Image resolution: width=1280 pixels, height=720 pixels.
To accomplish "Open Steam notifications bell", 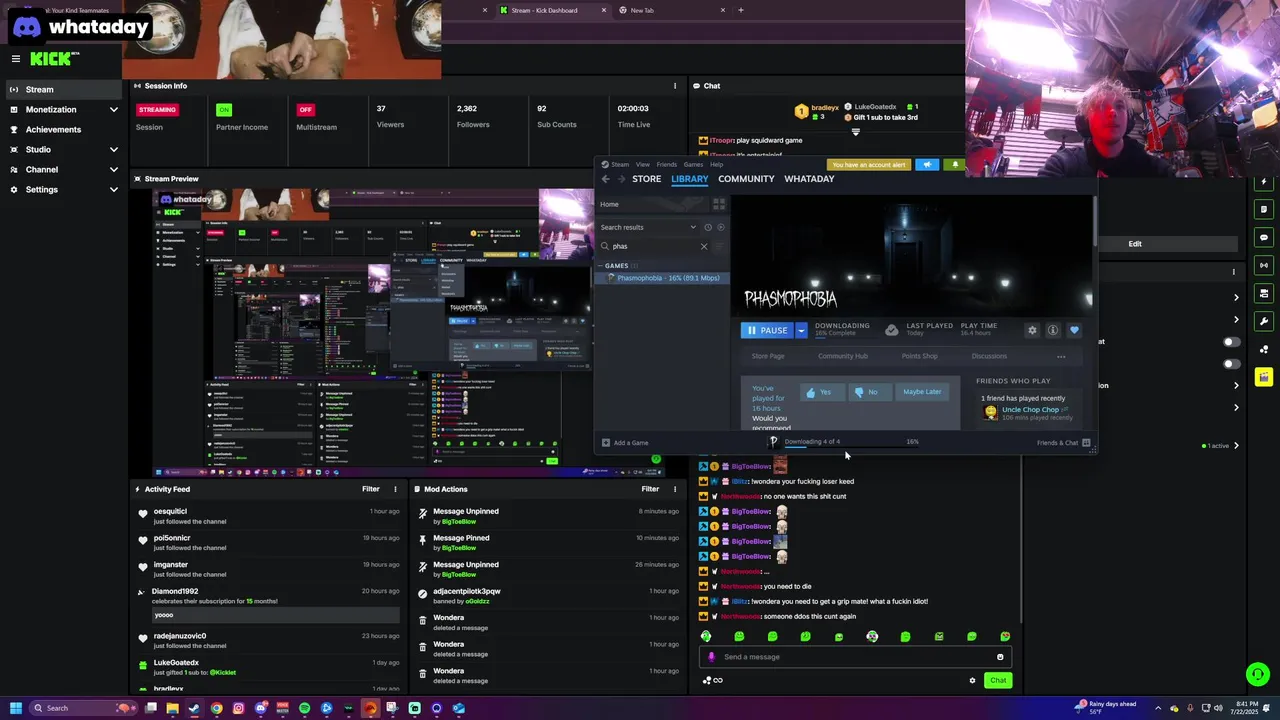I will 954,165.
